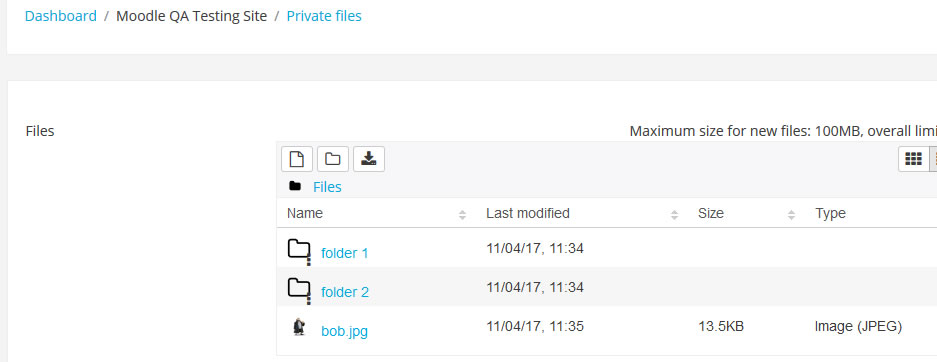Open Private files breadcrumb link

click(324, 16)
